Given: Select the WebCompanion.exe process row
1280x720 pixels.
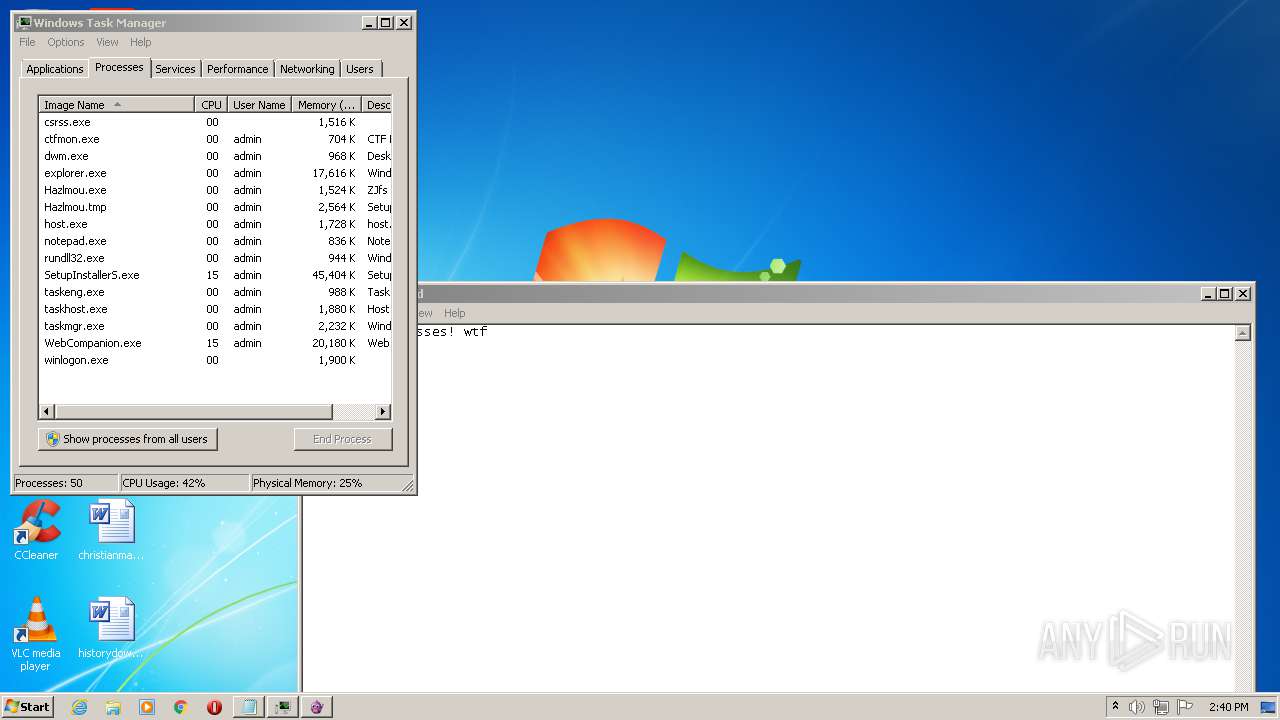Looking at the screenshot, I should tap(215, 343).
